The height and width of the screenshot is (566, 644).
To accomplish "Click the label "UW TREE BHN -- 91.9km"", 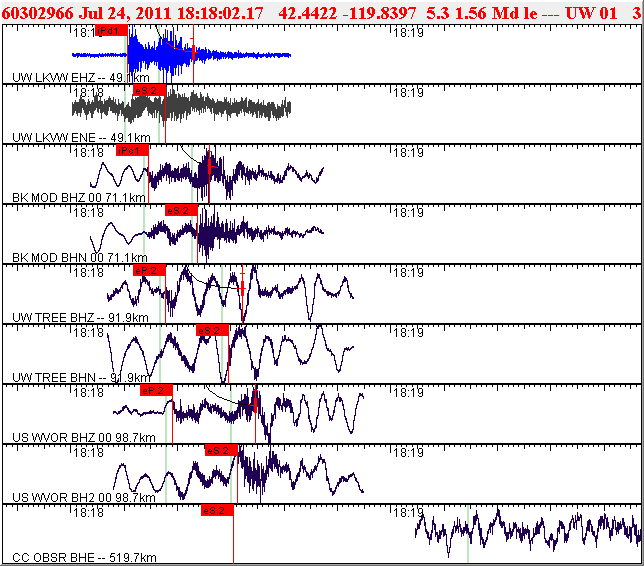I will 81,377.
